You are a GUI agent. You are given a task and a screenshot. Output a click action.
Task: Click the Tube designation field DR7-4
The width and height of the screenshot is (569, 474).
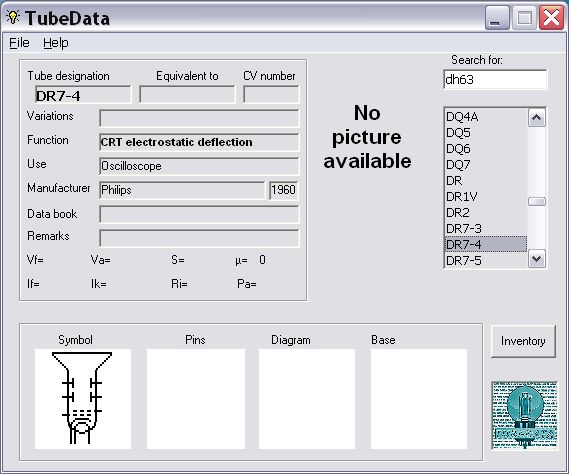click(x=83, y=95)
